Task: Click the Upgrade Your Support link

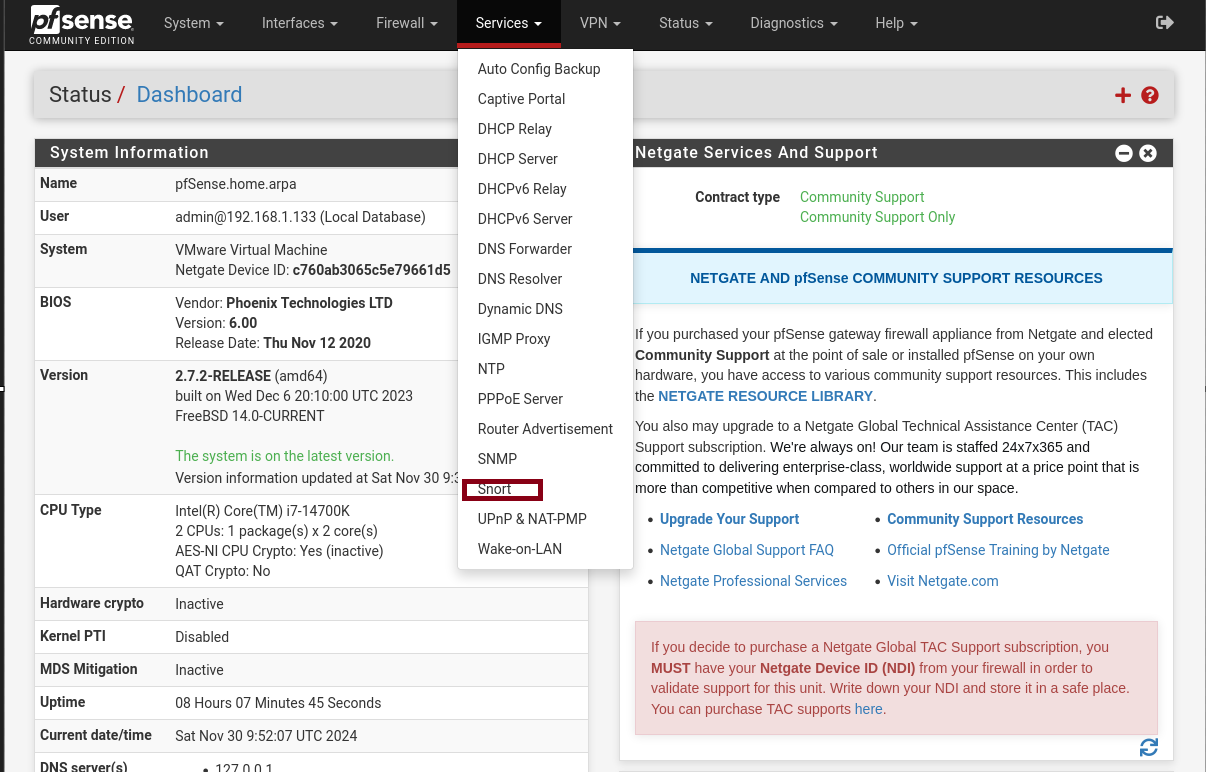Action: [x=729, y=519]
